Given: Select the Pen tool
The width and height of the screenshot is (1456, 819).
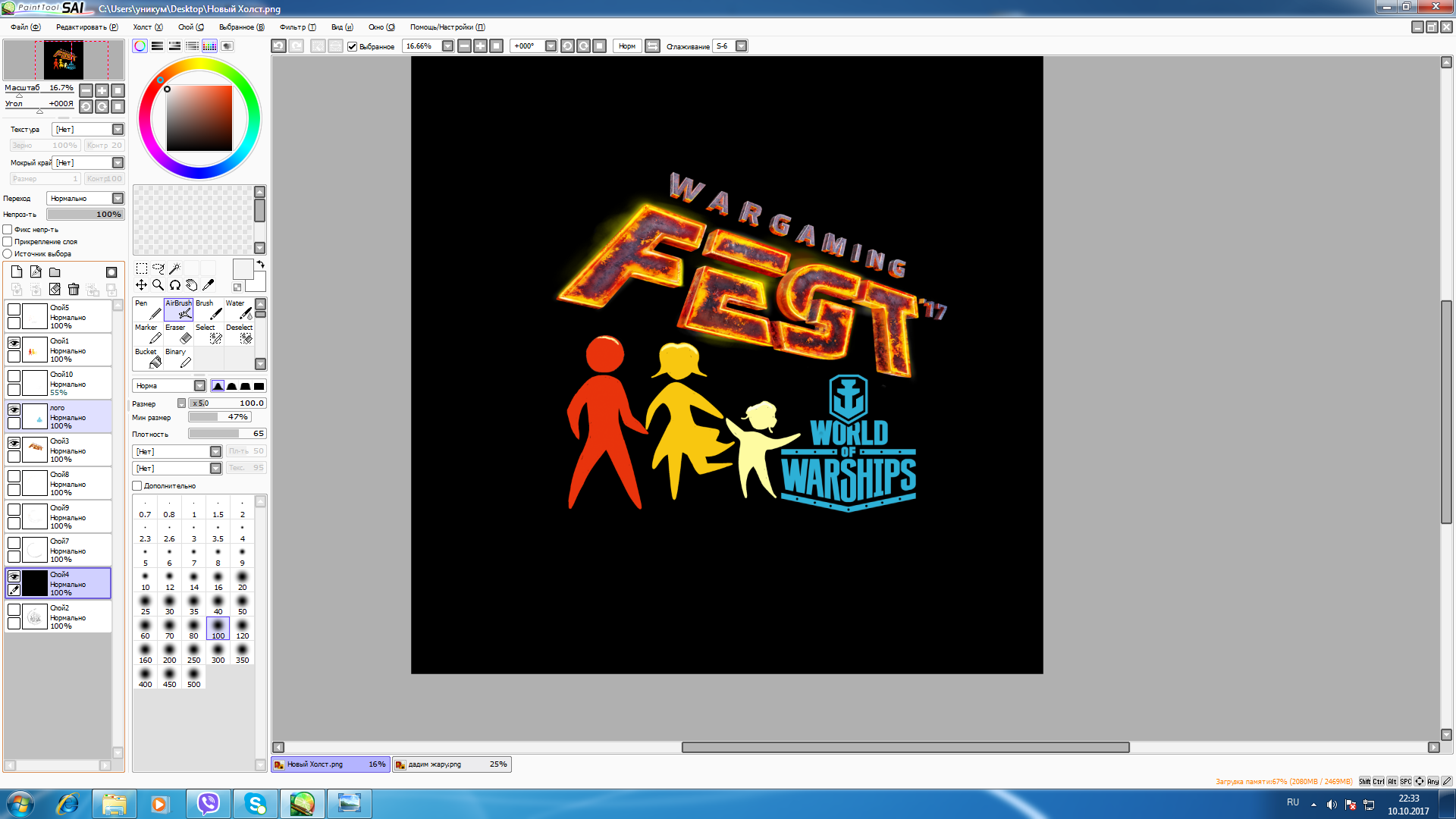Looking at the screenshot, I should (x=148, y=309).
